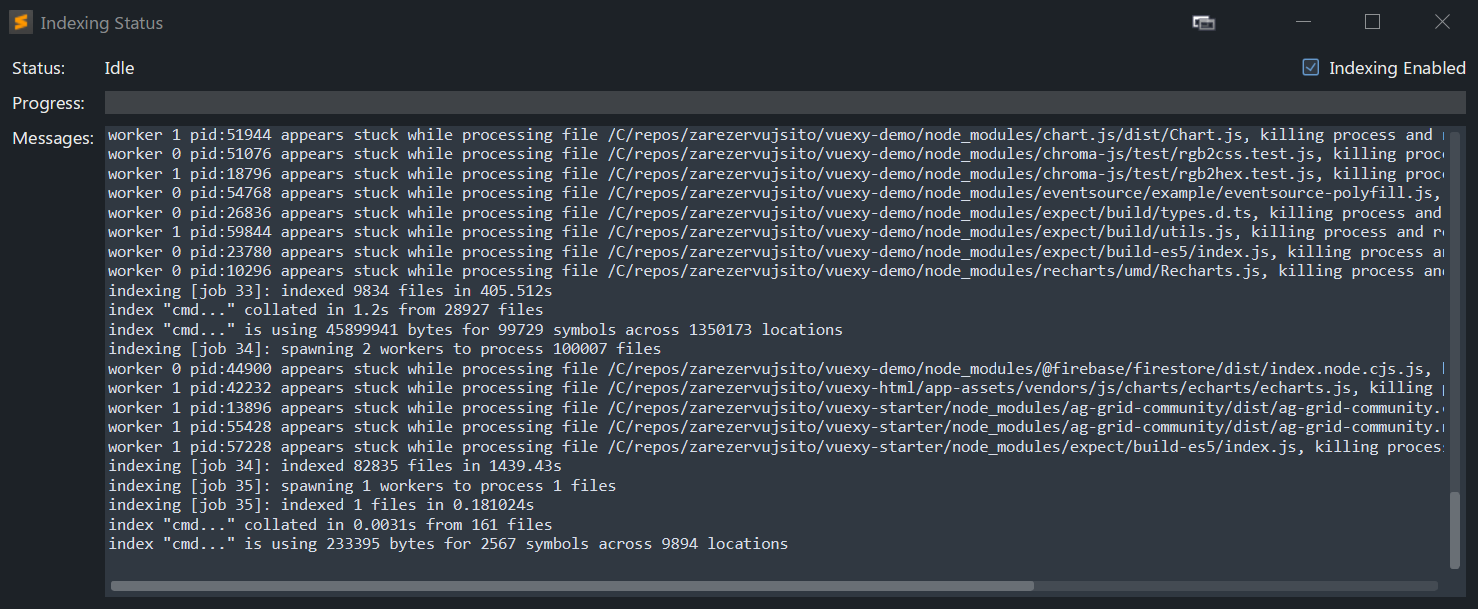
Task: Click the final 233395 bytes log line
Action: pyautogui.click(x=447, y=544)
